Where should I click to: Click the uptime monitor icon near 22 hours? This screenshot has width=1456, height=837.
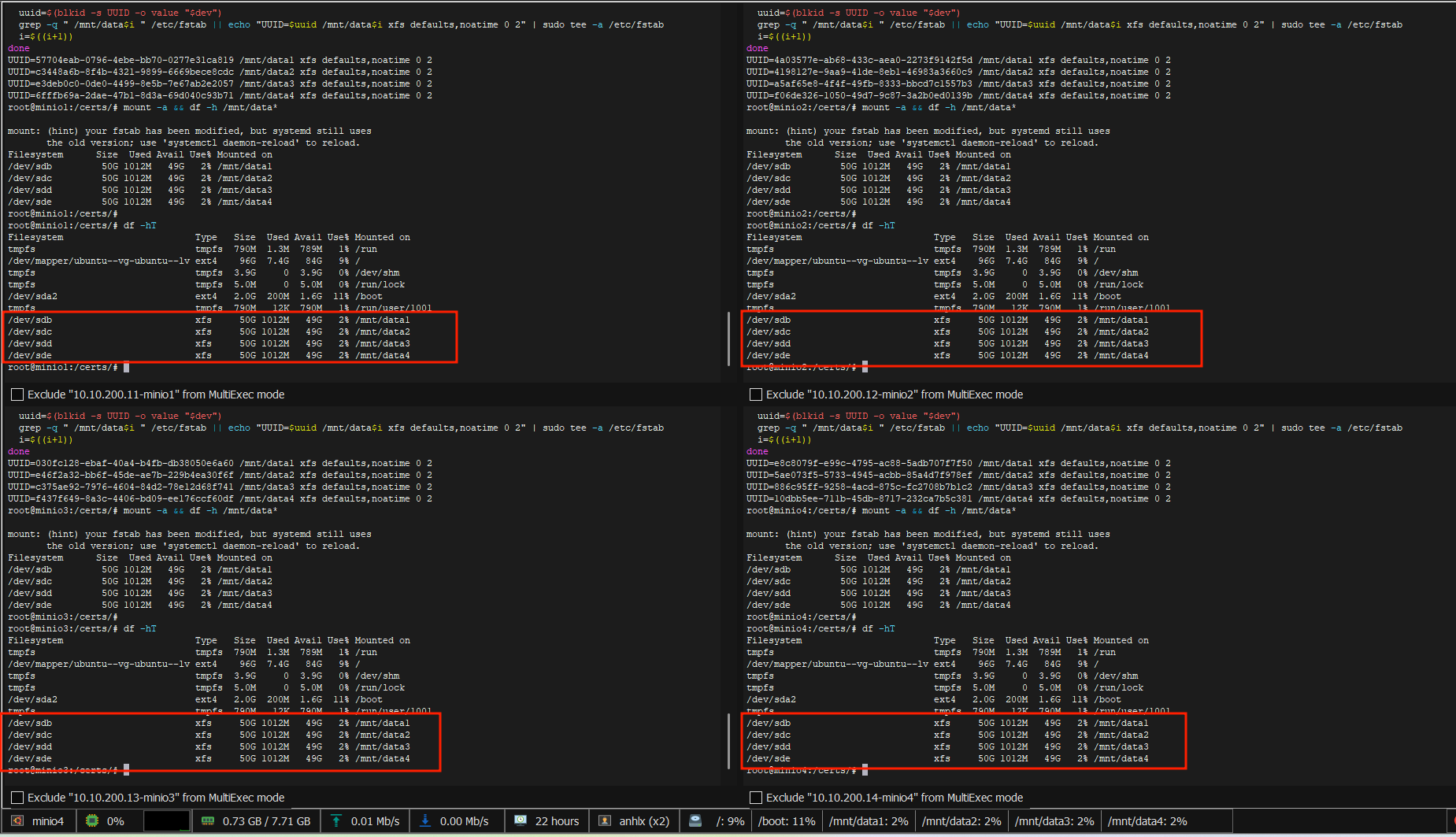(521, 820)
